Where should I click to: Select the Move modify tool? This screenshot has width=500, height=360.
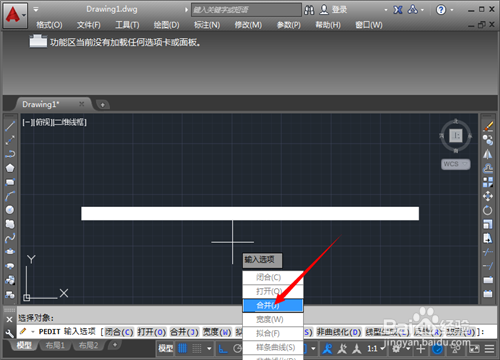(x=488, y=196)
